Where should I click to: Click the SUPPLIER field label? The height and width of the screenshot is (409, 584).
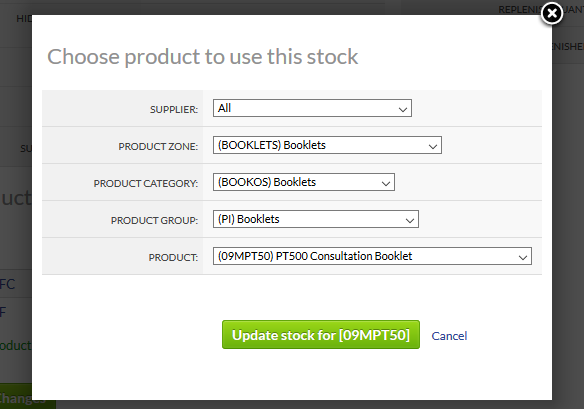[174, 110]
